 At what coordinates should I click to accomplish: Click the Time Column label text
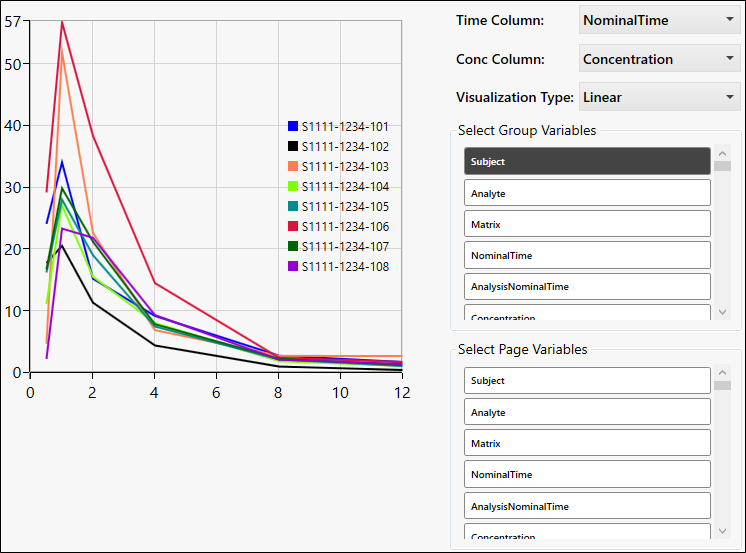500,20
